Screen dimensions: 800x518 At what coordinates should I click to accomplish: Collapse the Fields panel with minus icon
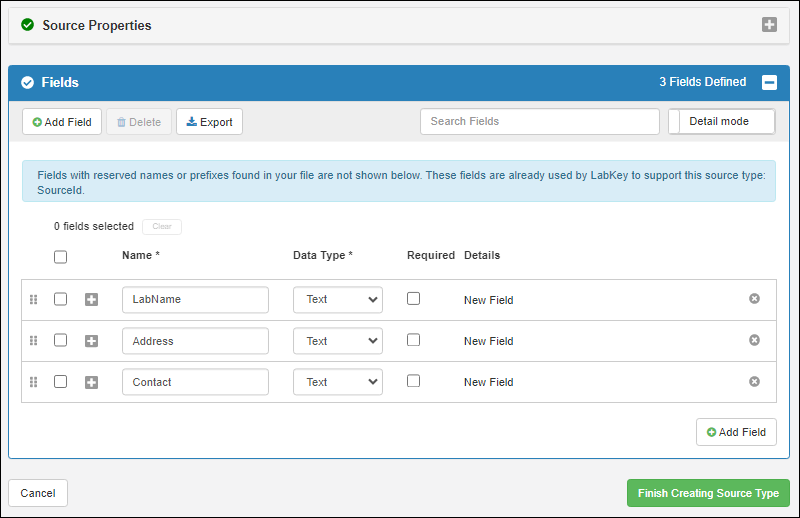(769, 83)
